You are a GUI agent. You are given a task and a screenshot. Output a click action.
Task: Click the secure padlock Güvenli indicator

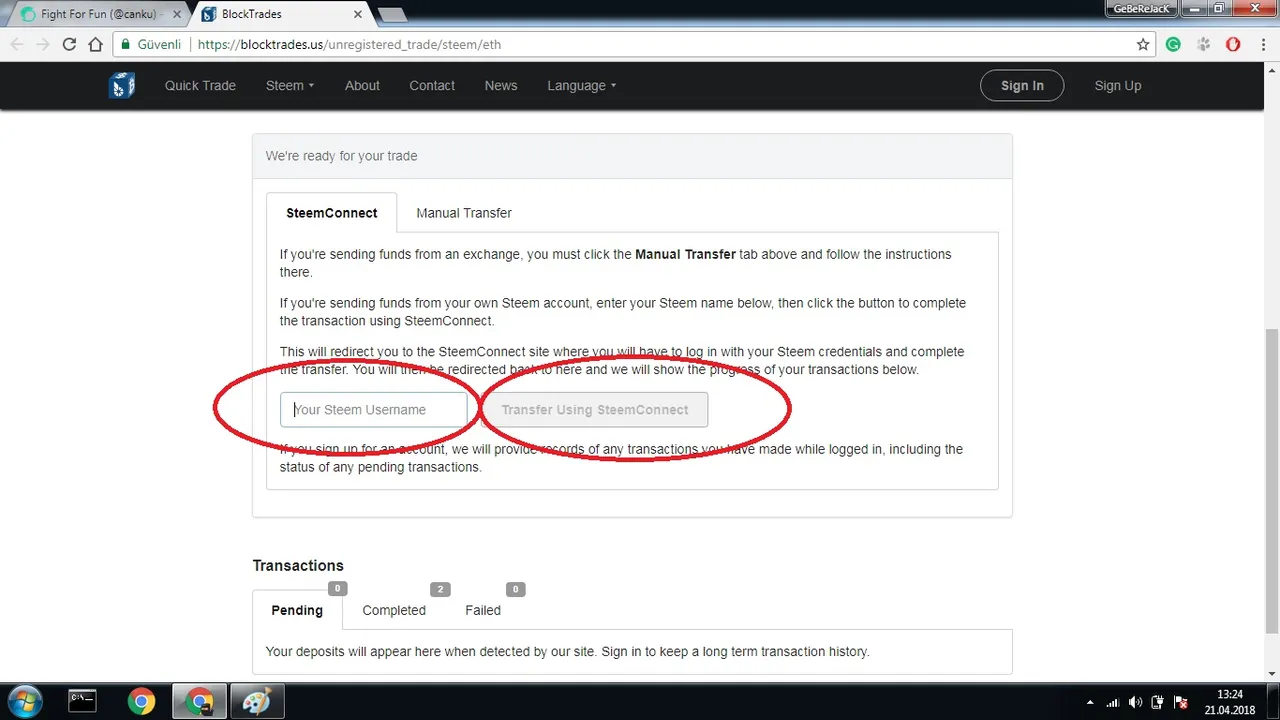151,44
